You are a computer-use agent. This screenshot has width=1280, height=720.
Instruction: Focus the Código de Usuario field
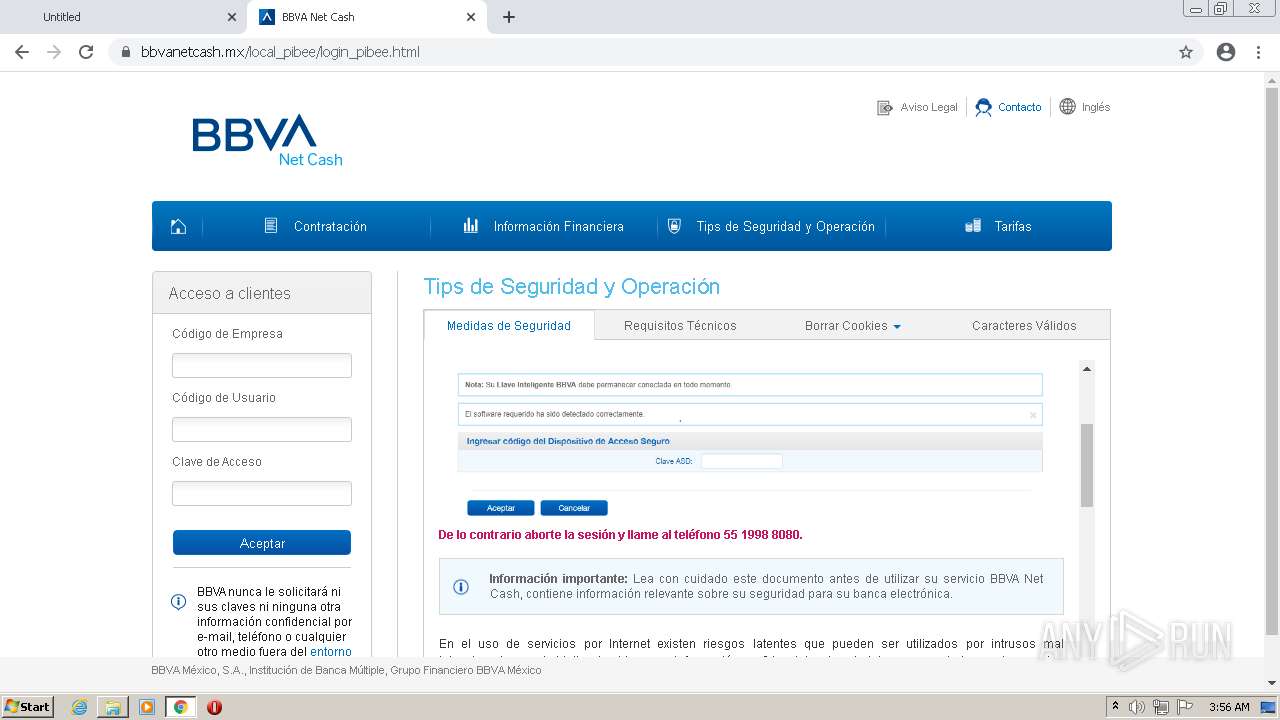click(x=262, y=429)
